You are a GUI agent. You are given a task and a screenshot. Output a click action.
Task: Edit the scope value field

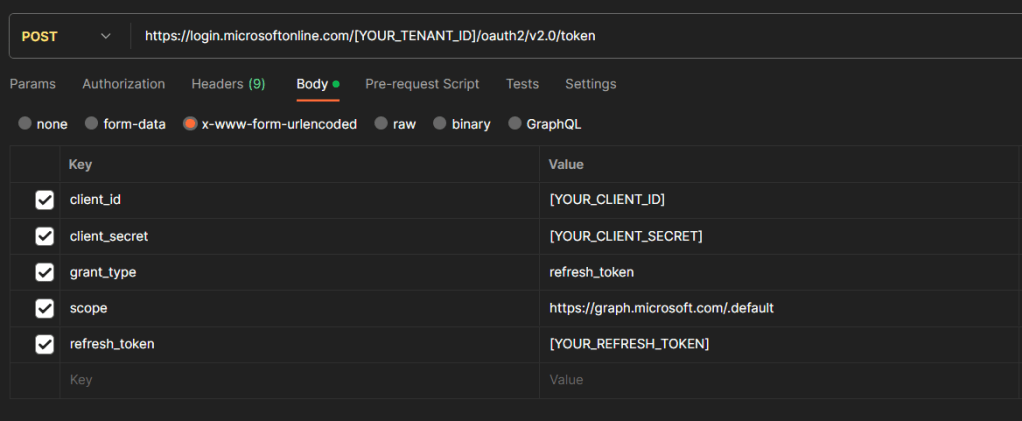tap(661, 308)
